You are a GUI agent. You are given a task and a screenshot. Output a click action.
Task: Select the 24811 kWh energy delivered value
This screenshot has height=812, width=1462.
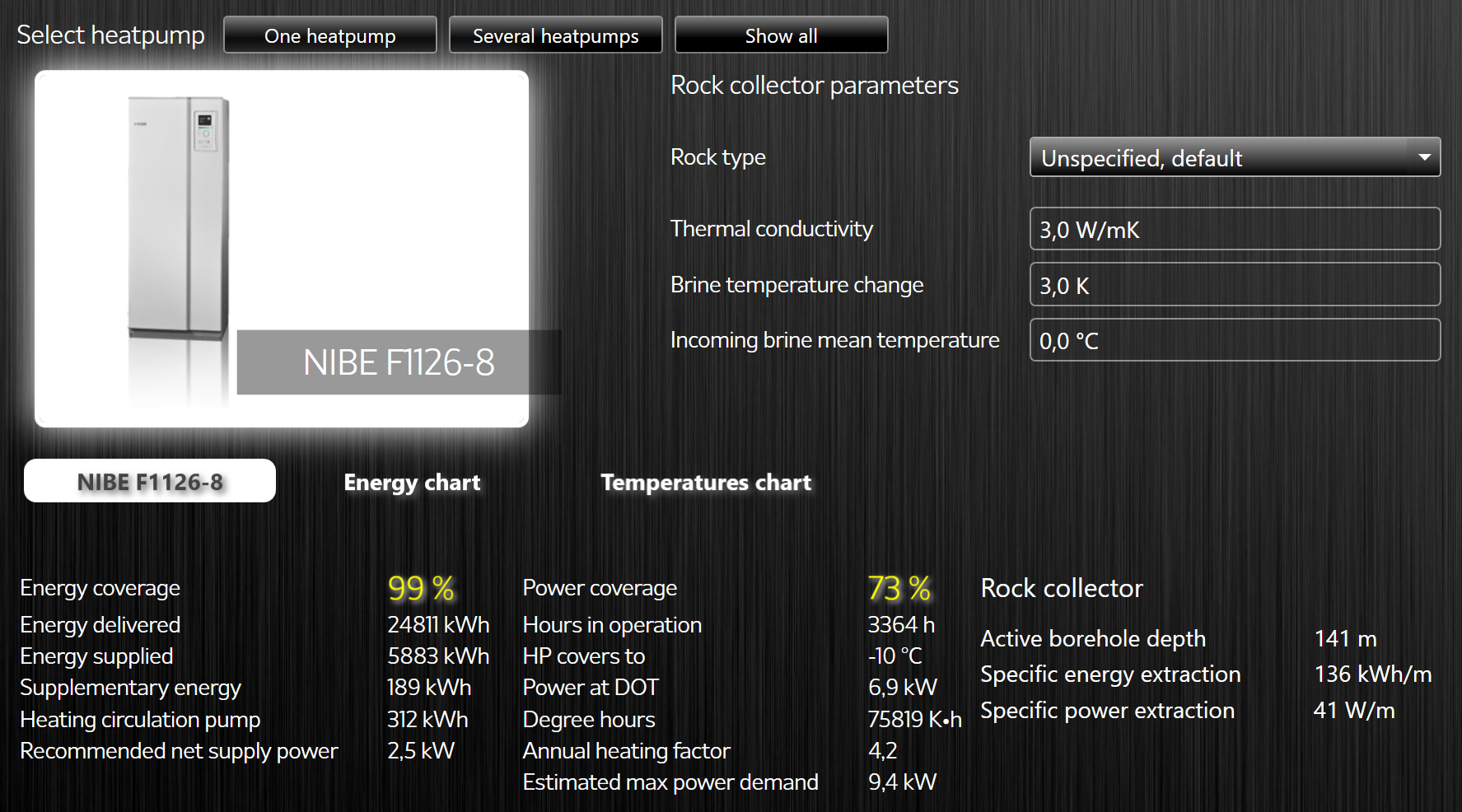pos(438,625)
